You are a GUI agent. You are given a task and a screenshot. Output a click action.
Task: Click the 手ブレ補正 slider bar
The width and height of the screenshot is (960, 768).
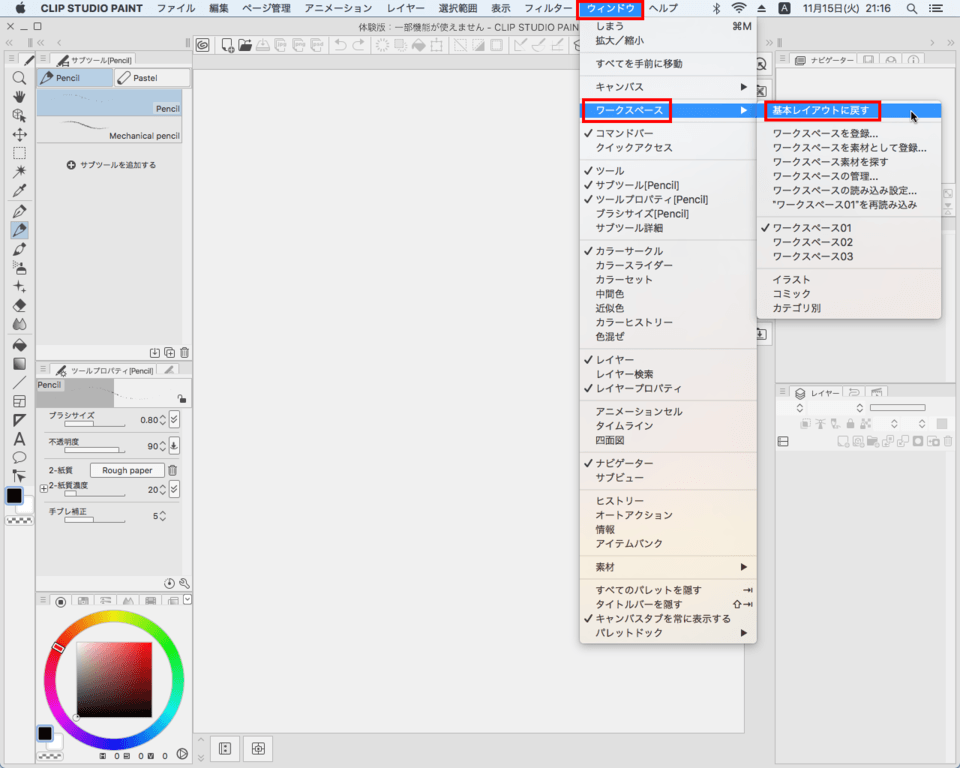coord(94,520)
